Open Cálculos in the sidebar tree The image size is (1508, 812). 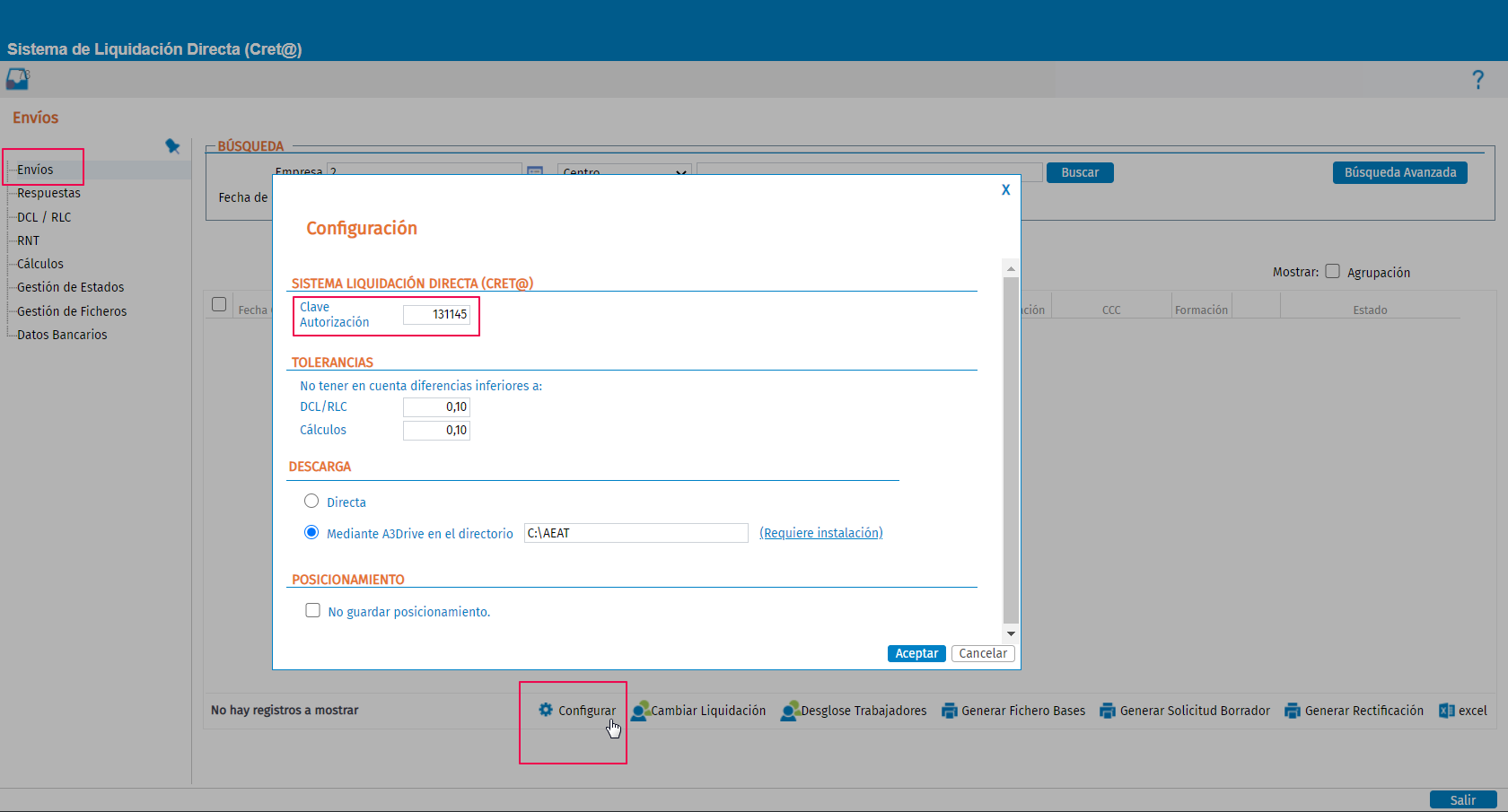[40, 264]
